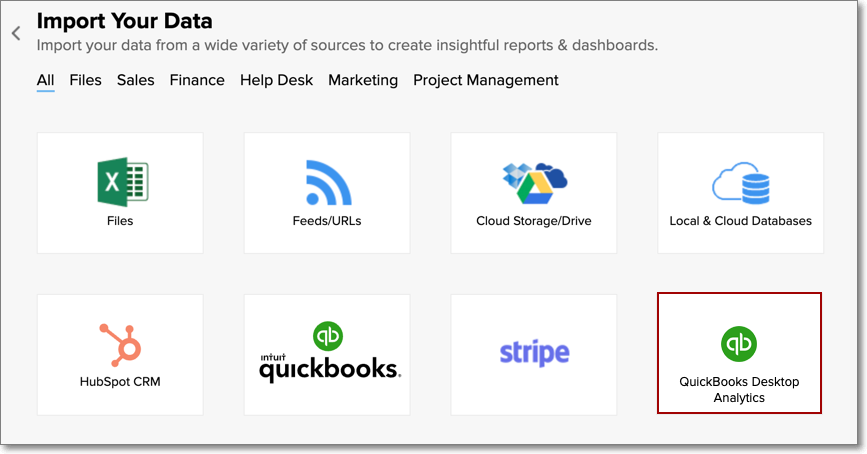Select the Feeds/URLs RSS icon
867x454 pixels.
[328, 182]
